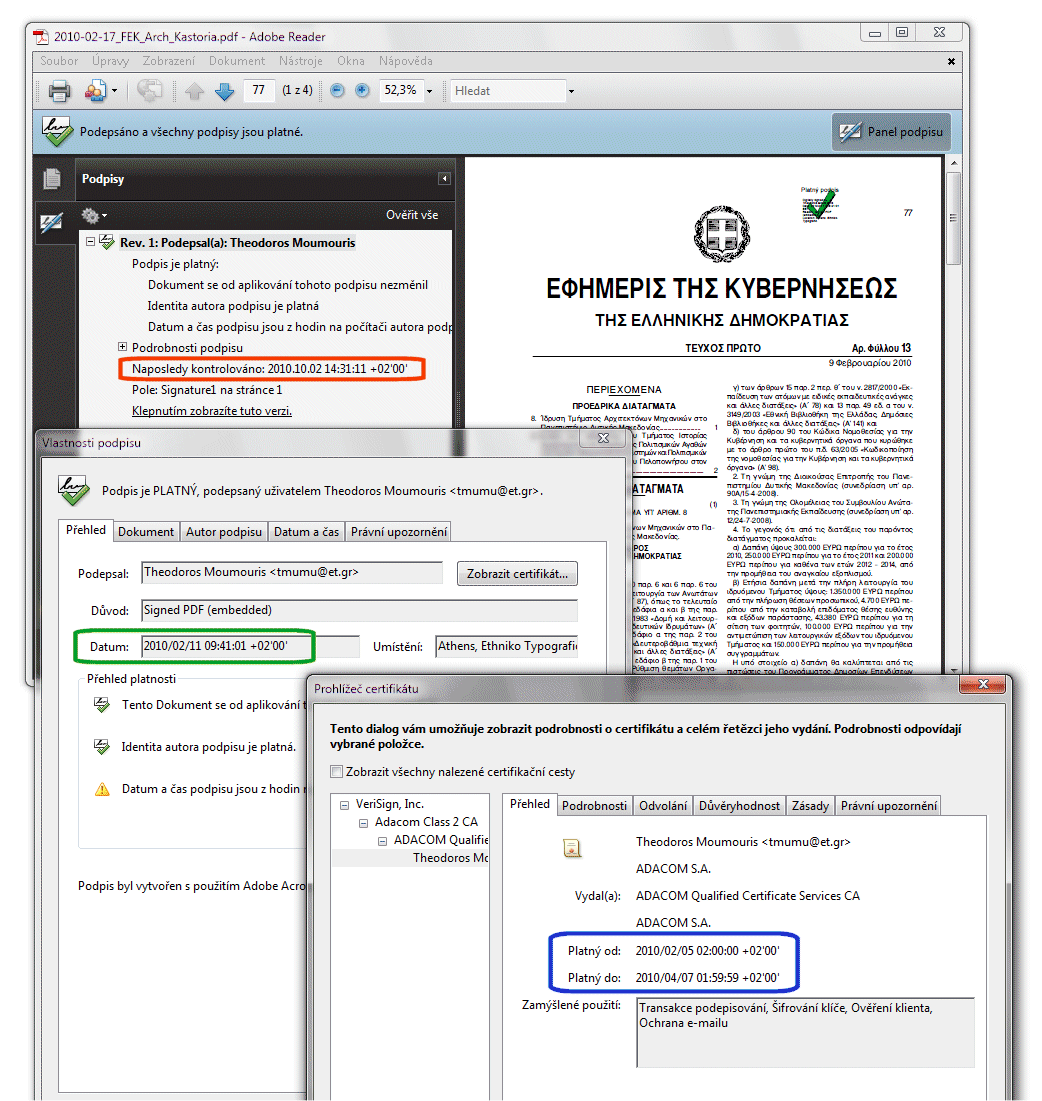This screenshot has height=1101, width=1042.
Task: Switch to Odvolání tab in certificate viewer
Action: tap(663, 805)
